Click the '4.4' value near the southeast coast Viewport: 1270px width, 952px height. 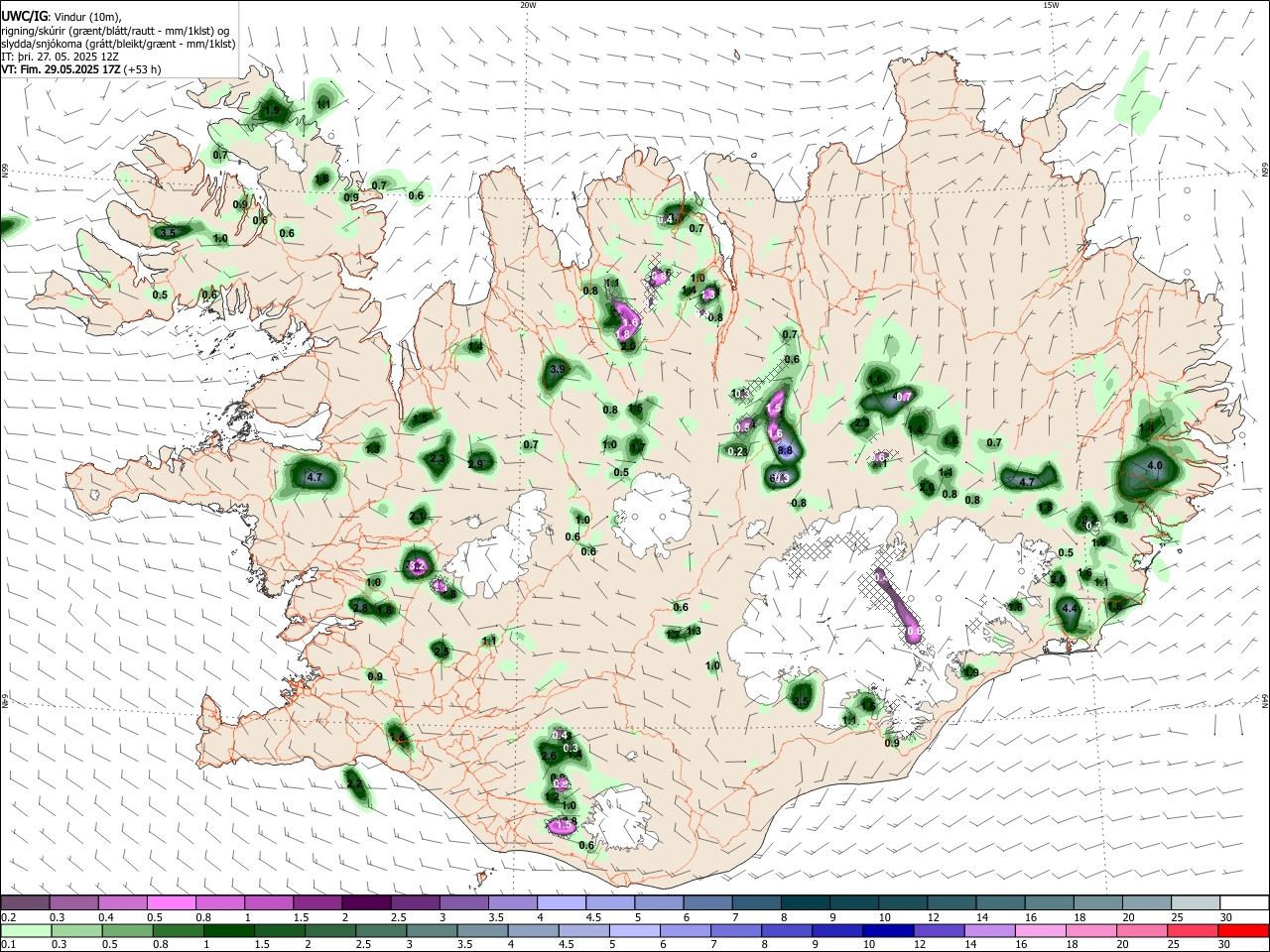[1069, 608]
